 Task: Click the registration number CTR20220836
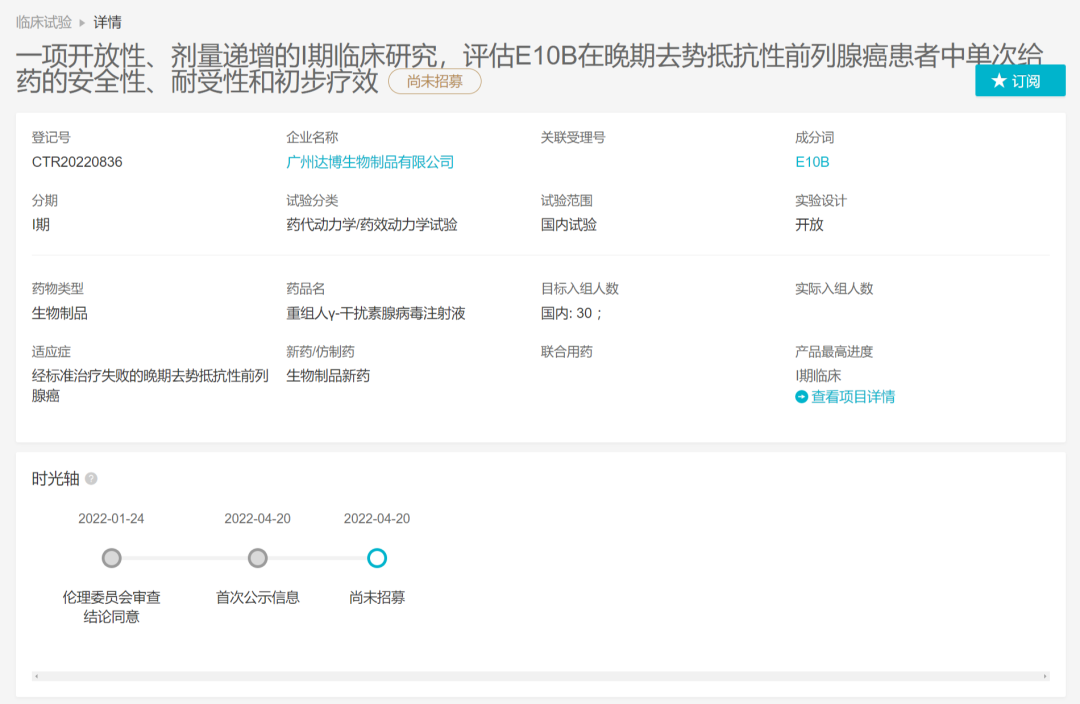77,162
